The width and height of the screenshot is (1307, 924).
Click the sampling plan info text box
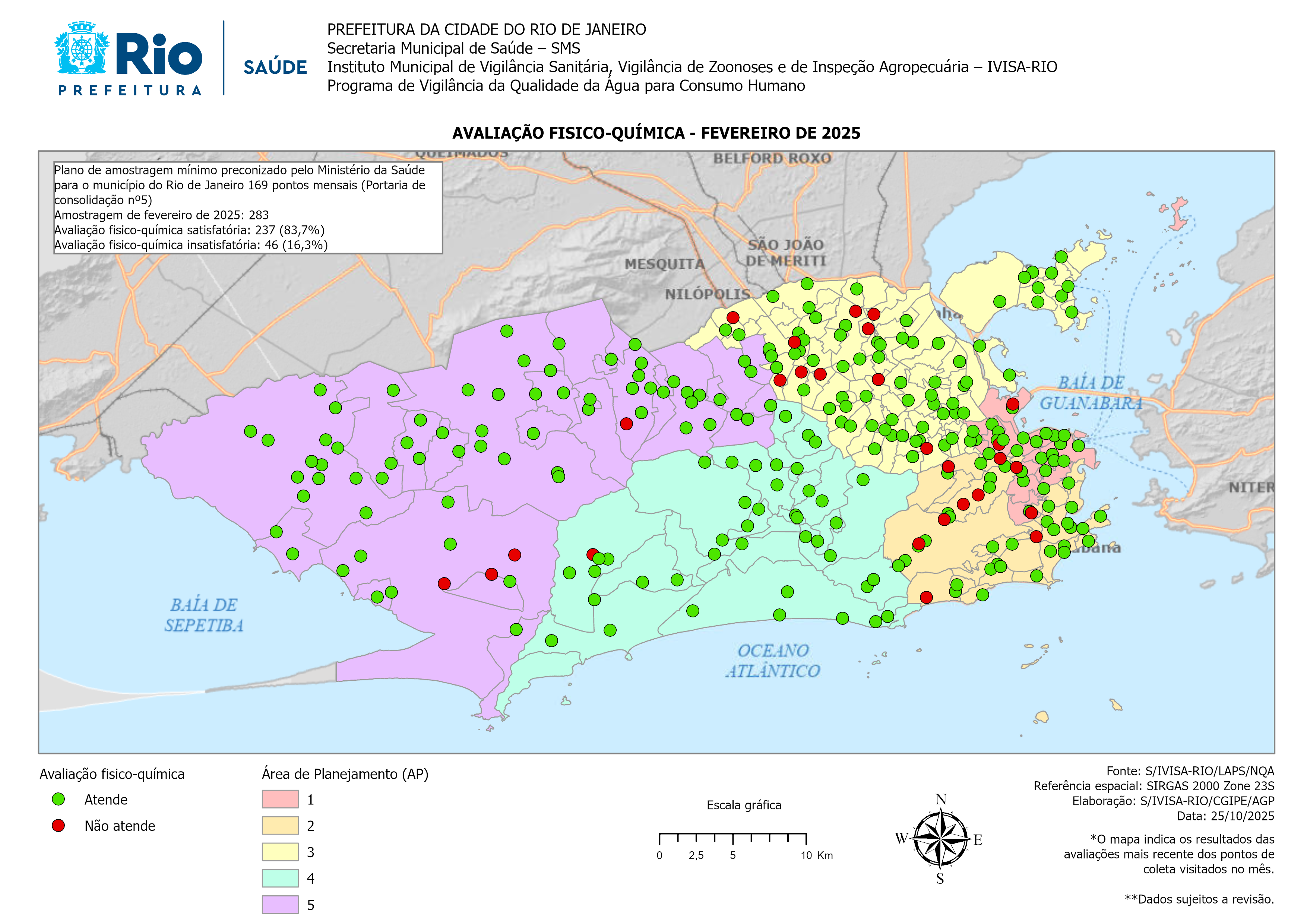click(x=248, y=208)
